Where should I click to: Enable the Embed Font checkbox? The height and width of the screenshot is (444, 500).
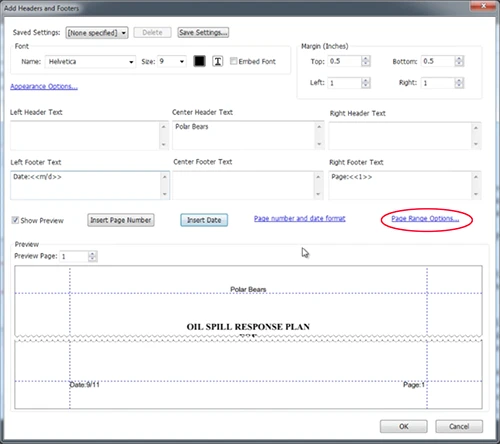[234, 61]
